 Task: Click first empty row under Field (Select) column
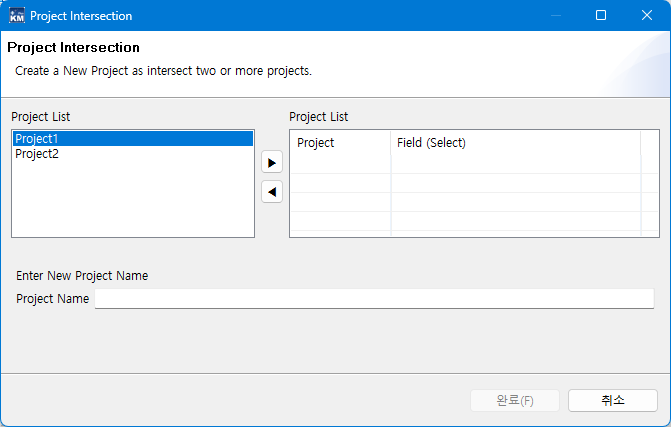[515, 165]
